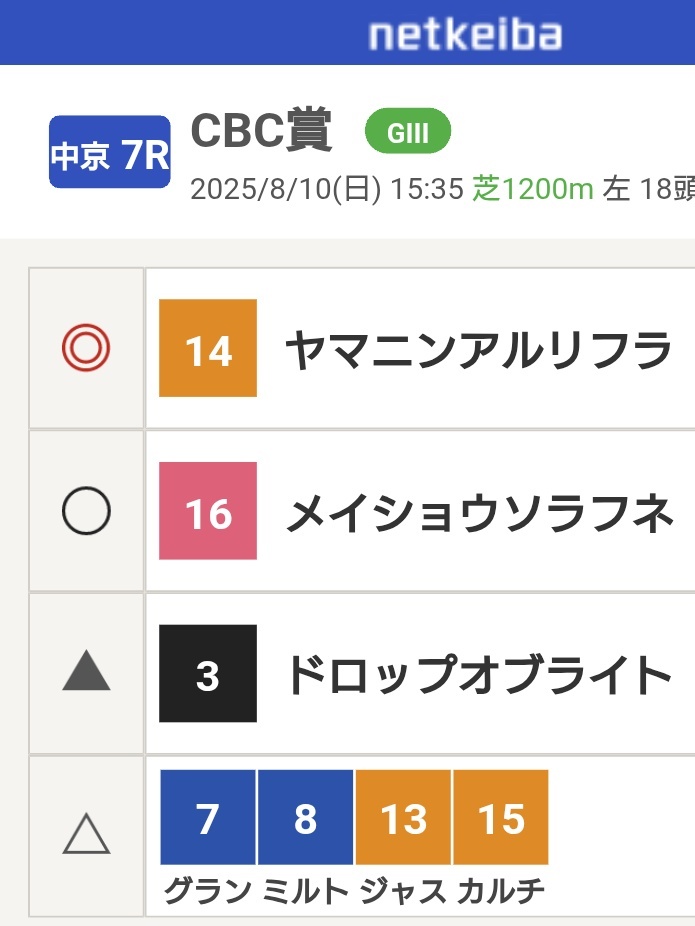Click the CBC賞 race title
This screenshot has height=926, width=695.
[x=262, y=131]
